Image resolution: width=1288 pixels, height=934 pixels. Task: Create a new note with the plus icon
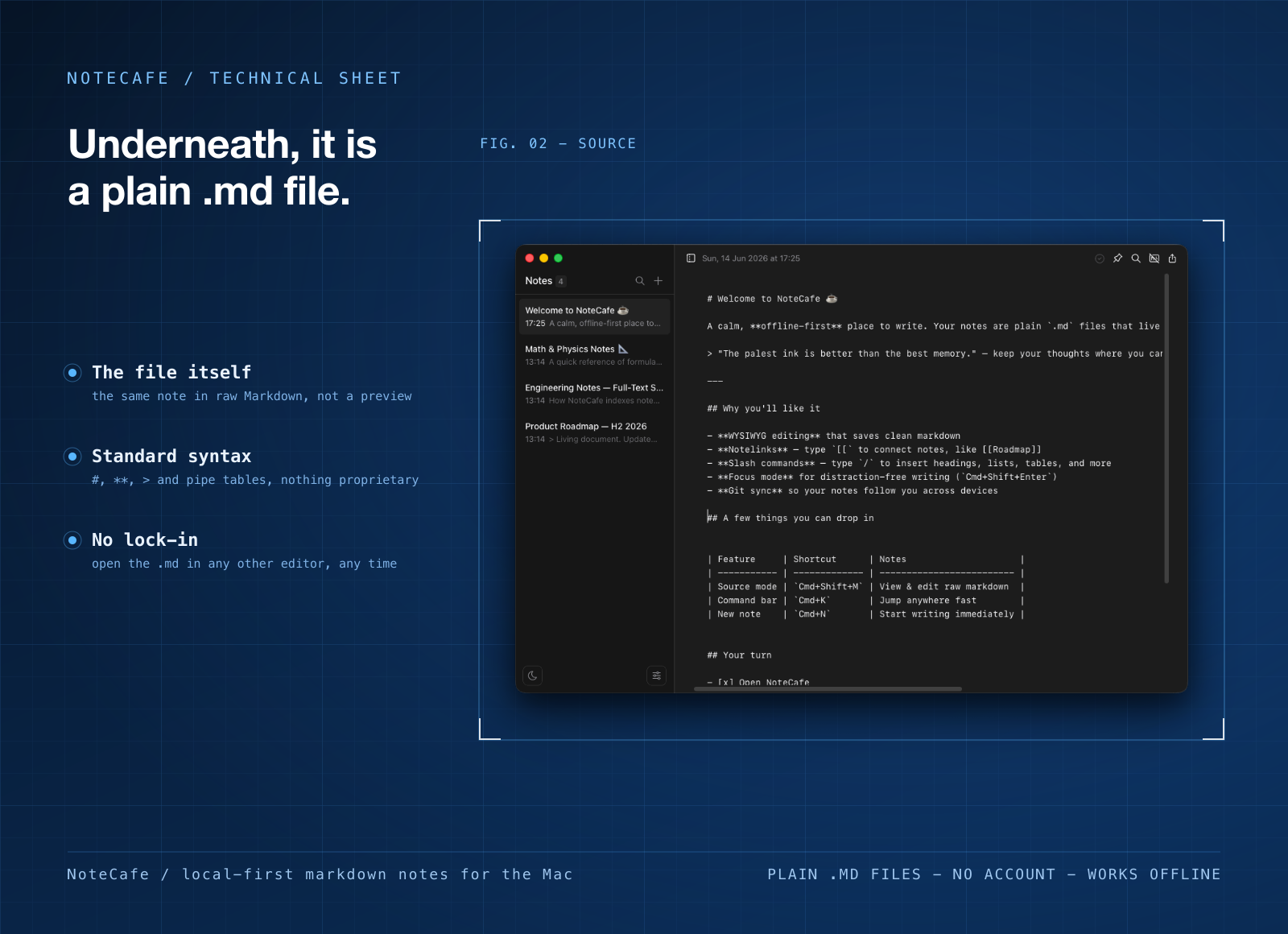coord(658,281)
